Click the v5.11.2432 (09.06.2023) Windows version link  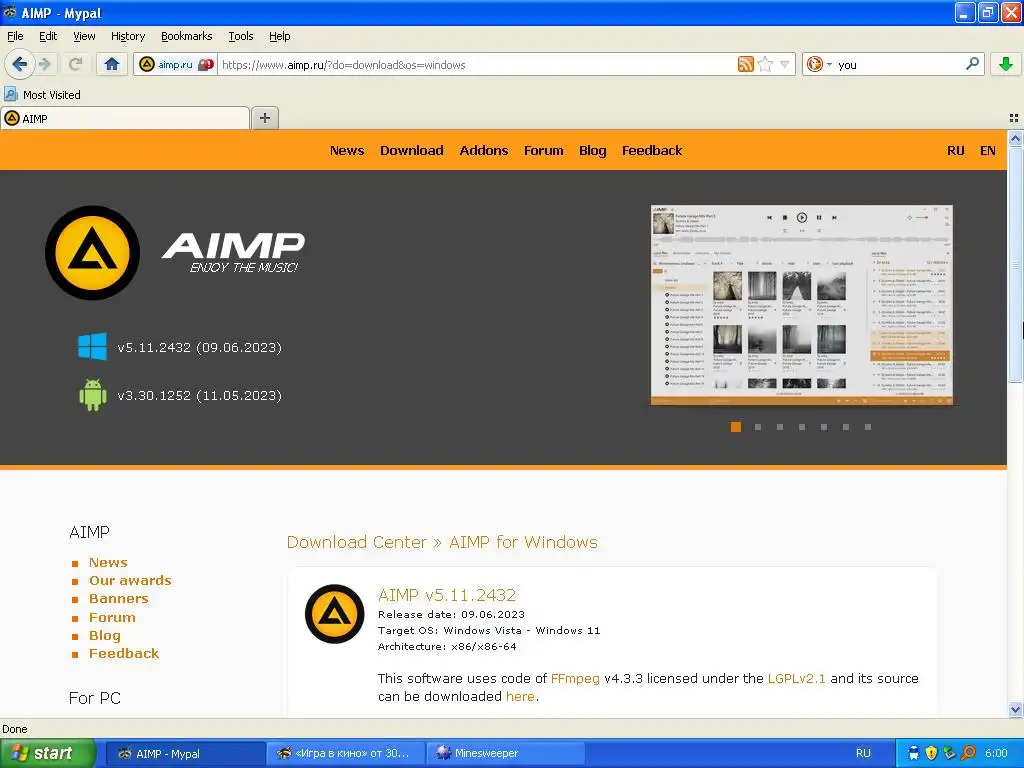(x=199, y=347)
